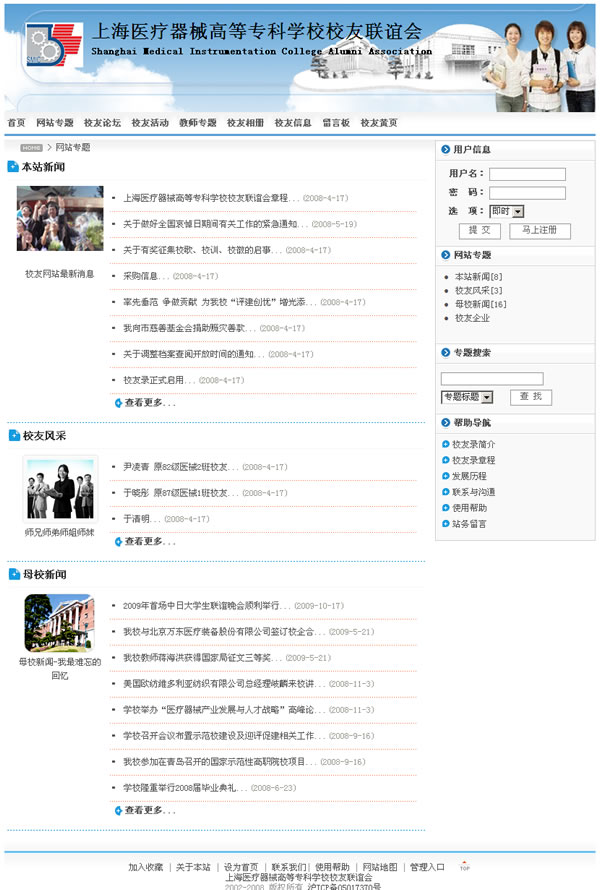This screenshot has height=890, width=600.
Task: Click the 密码 input field
Action: tap(527, 193)
